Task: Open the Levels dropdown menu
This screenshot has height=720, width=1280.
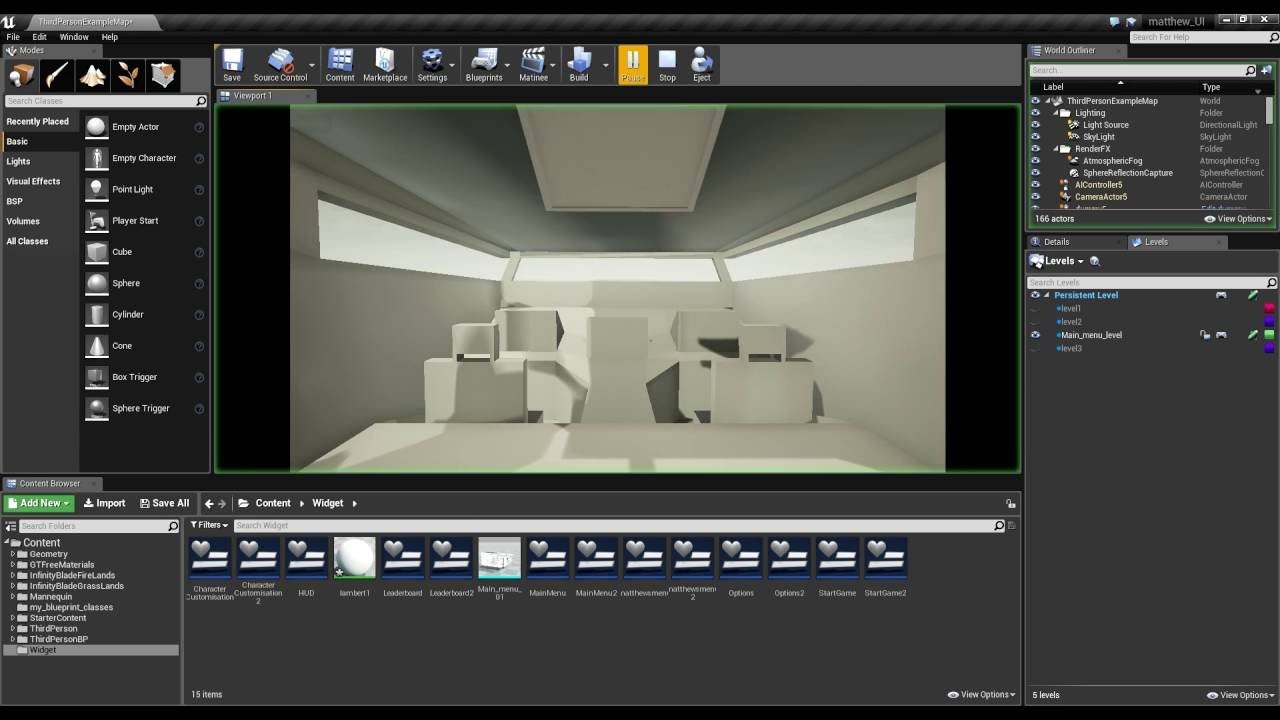Action: (1064, 261)
